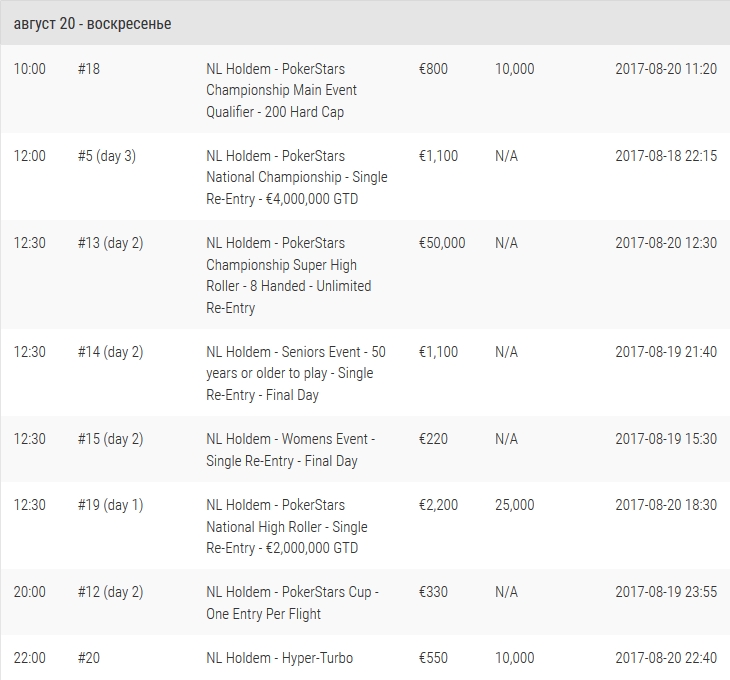This screenshot has width=730, height=680.
Task: Click the 10:00 start time cell
Action: (30, 69)
